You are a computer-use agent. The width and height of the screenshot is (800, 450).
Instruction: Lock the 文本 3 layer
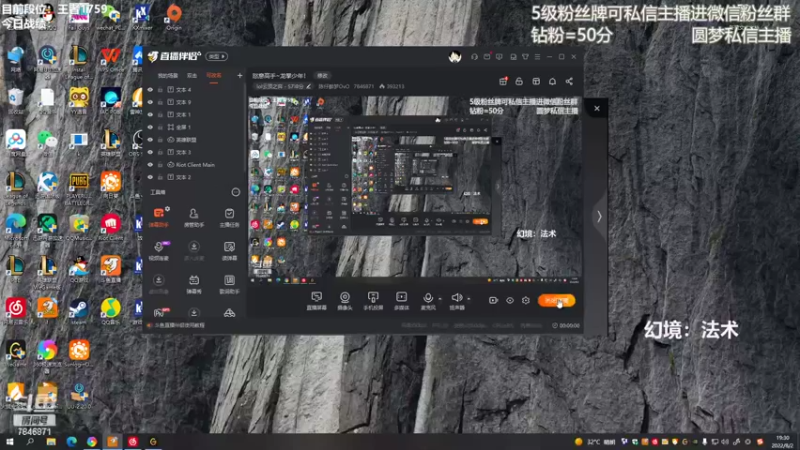coord(160,152)
